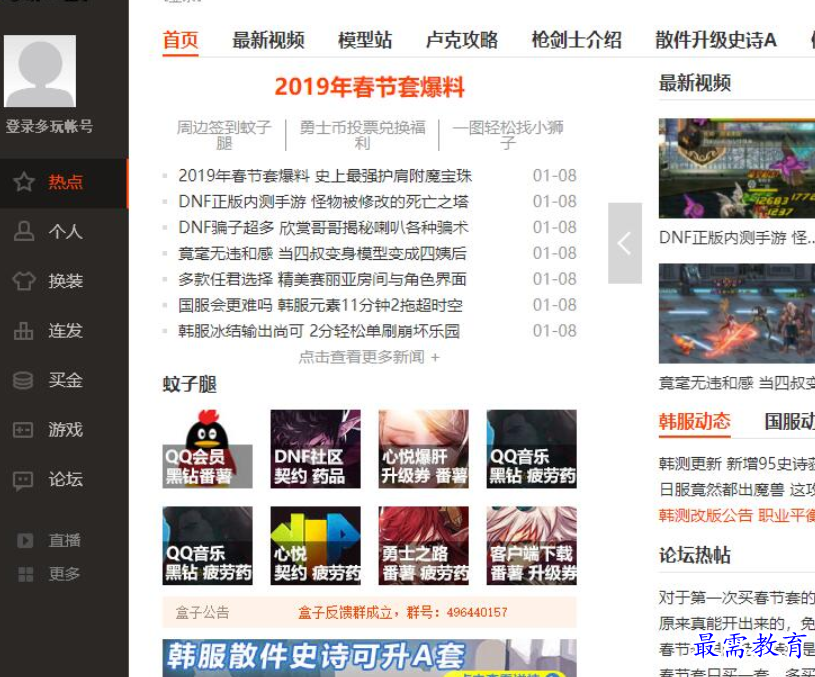
Task: Open the 换装 sidebar section
Action: (63, 281)
